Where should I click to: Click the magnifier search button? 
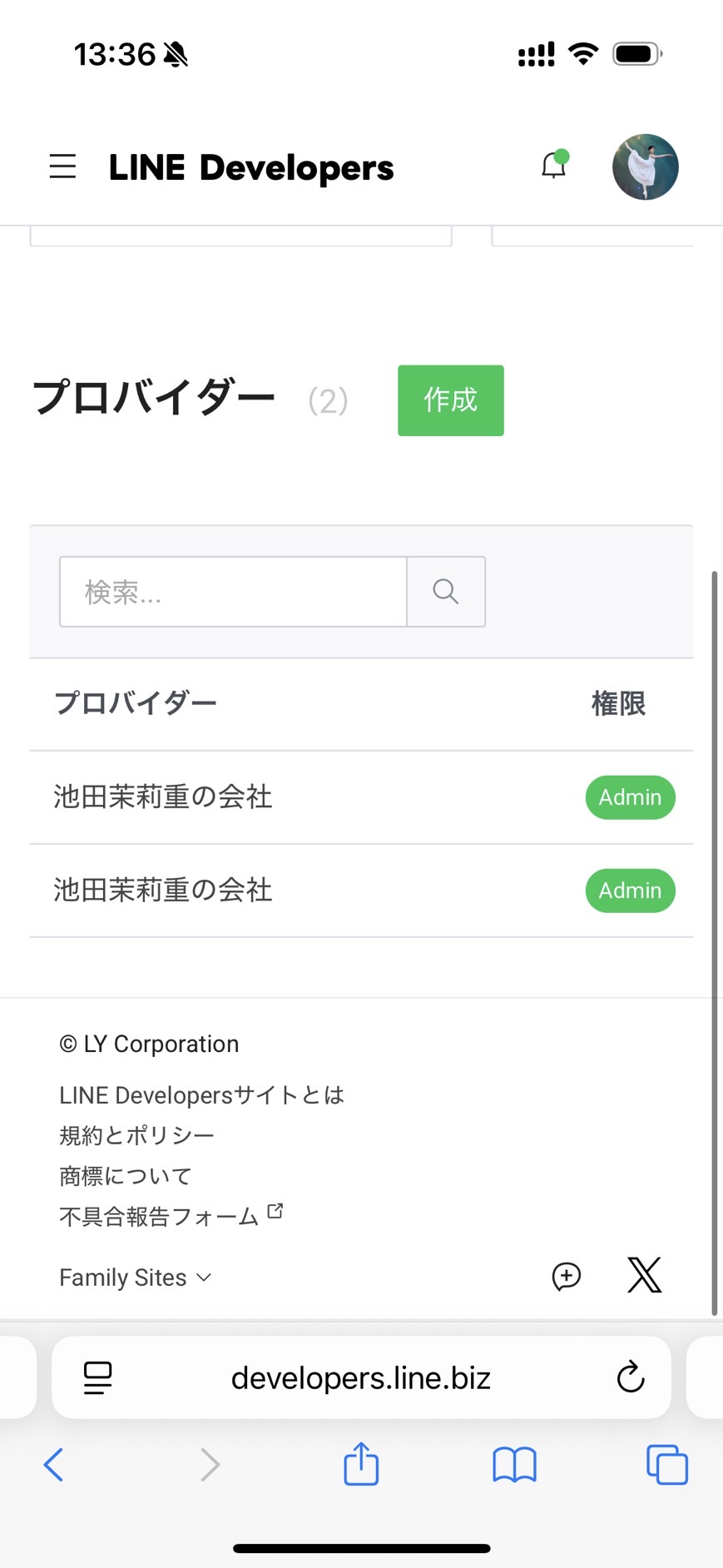(446, 592)
